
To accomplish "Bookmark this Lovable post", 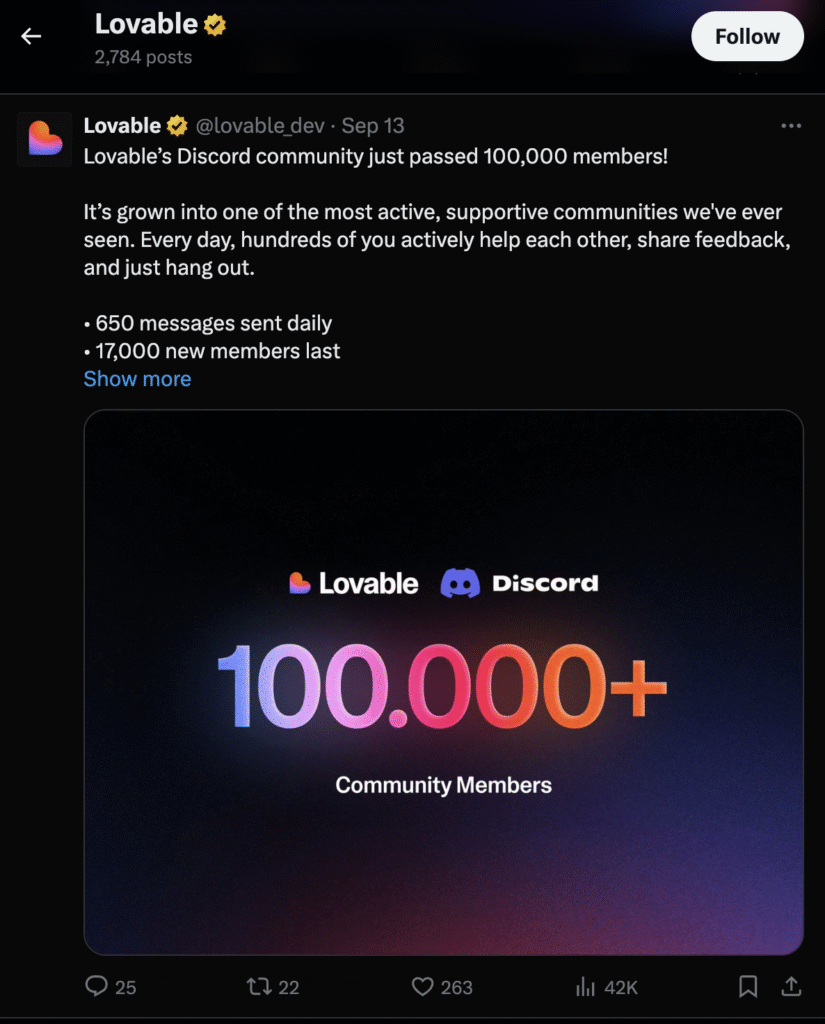I will [x=747, y=987].
